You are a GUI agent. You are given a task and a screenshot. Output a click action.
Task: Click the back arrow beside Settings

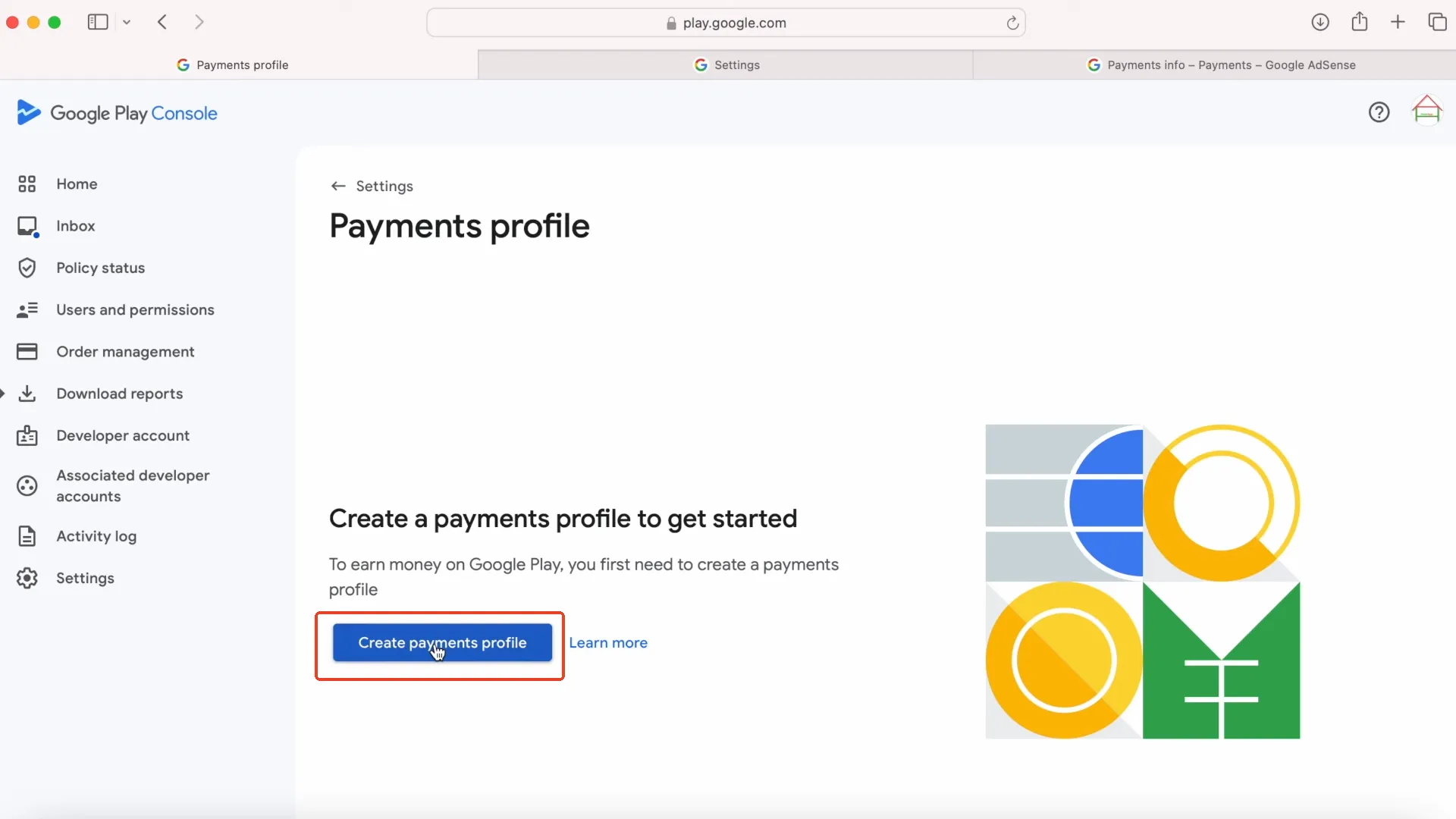pos(338,186)
